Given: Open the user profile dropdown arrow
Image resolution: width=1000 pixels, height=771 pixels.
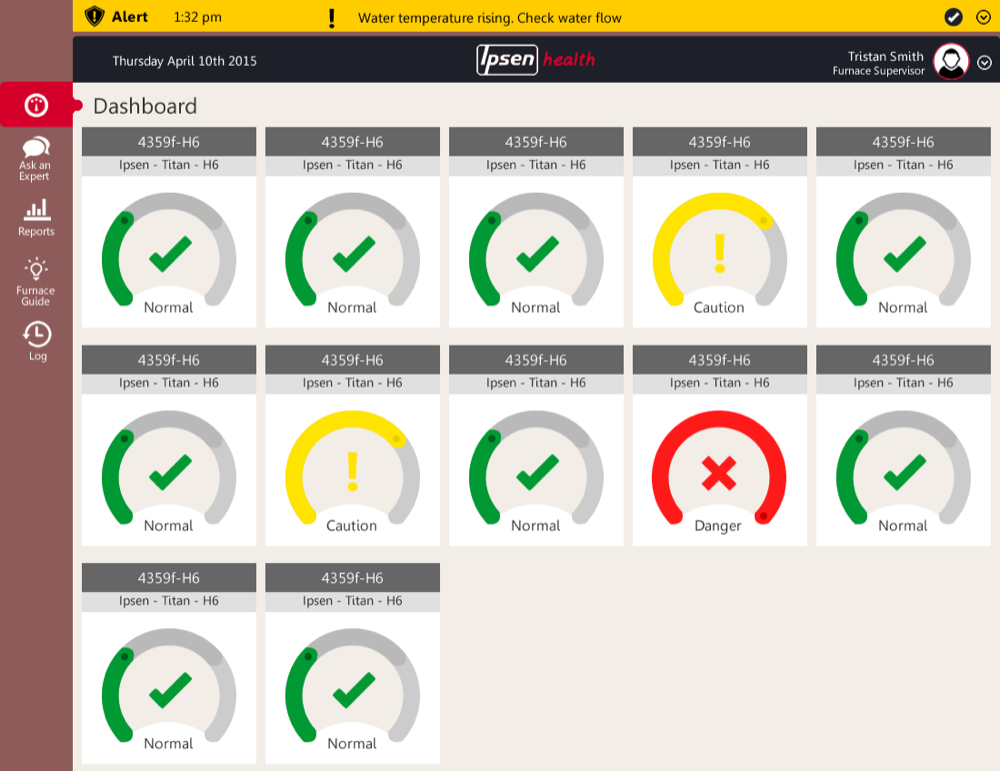Looking at the screenshot, I should [x=984, y=62].
